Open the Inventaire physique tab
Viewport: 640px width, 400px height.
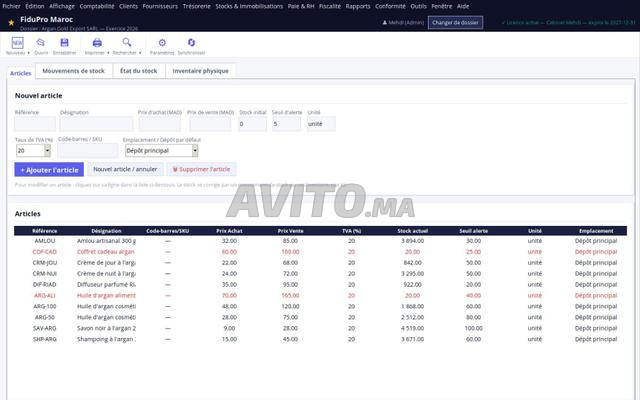(x=200, y=71)
